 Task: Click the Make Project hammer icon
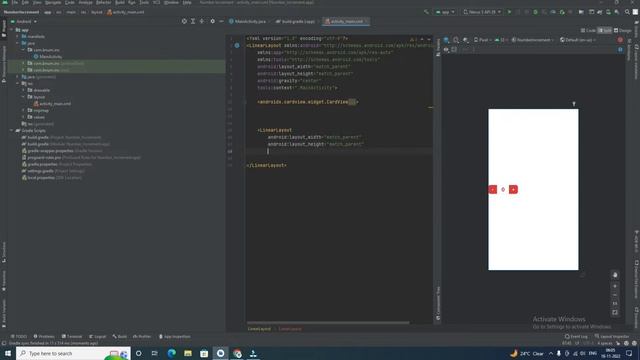[x=427, y=12]
